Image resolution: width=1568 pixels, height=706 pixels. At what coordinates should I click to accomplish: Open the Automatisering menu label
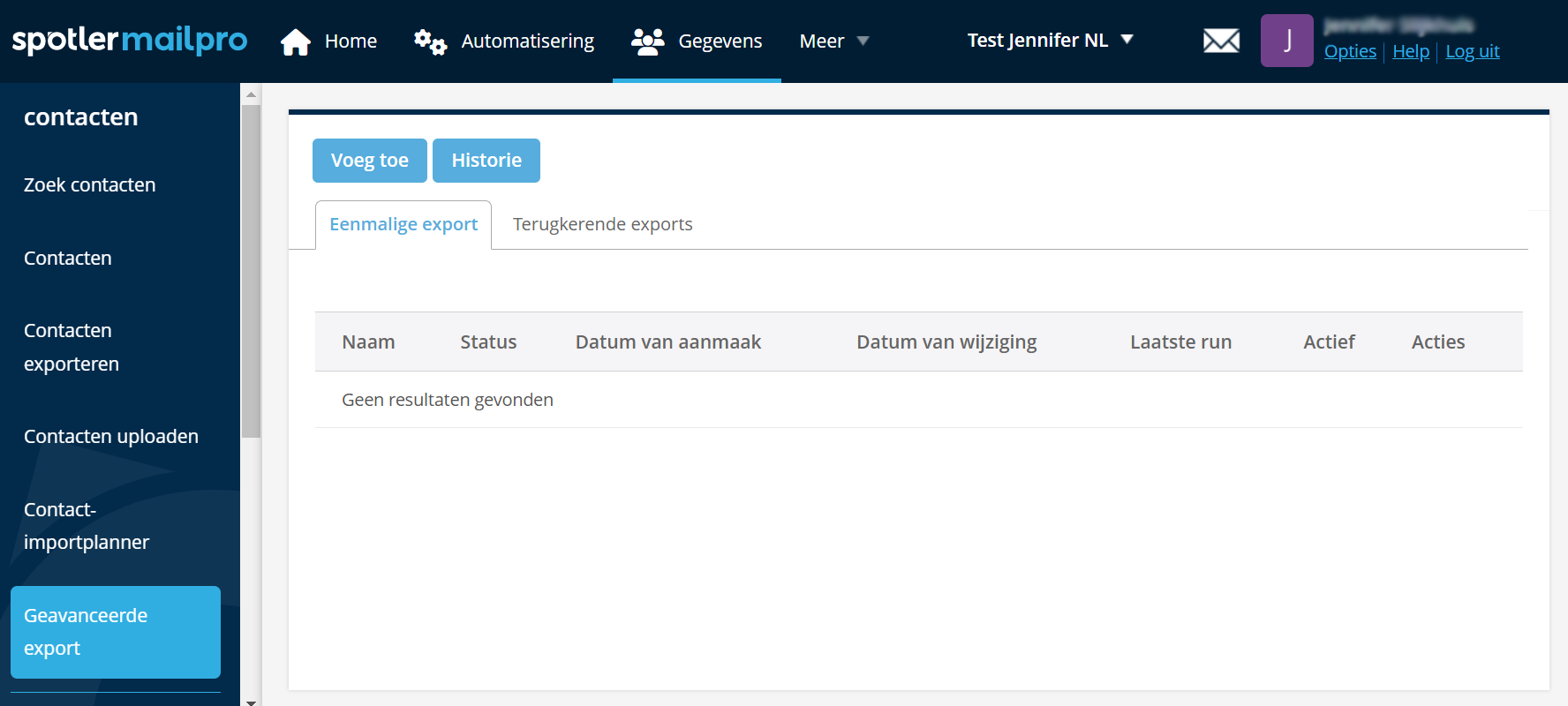coord(528,41)
